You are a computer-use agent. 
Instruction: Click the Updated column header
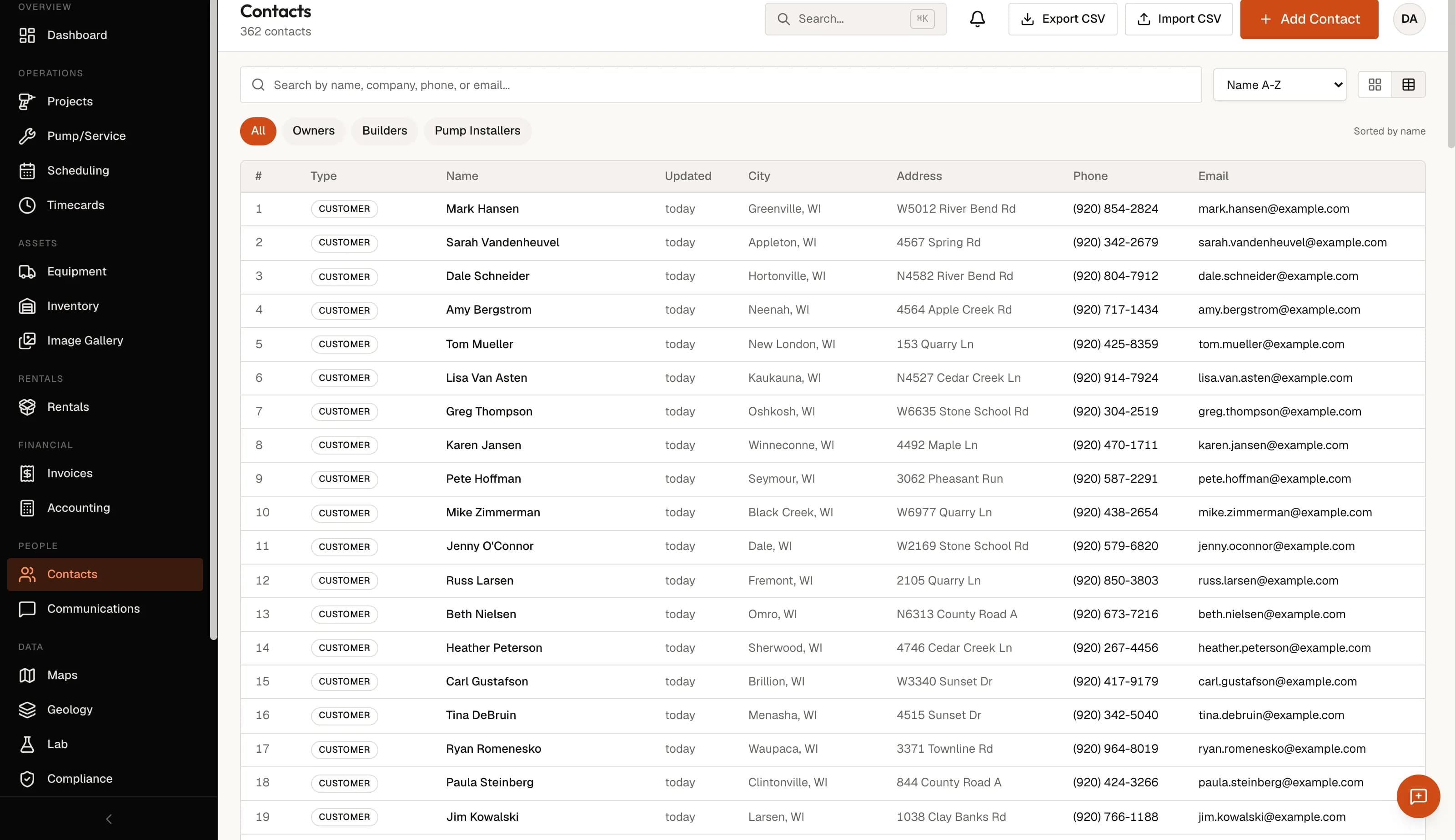tap(687, 176)
